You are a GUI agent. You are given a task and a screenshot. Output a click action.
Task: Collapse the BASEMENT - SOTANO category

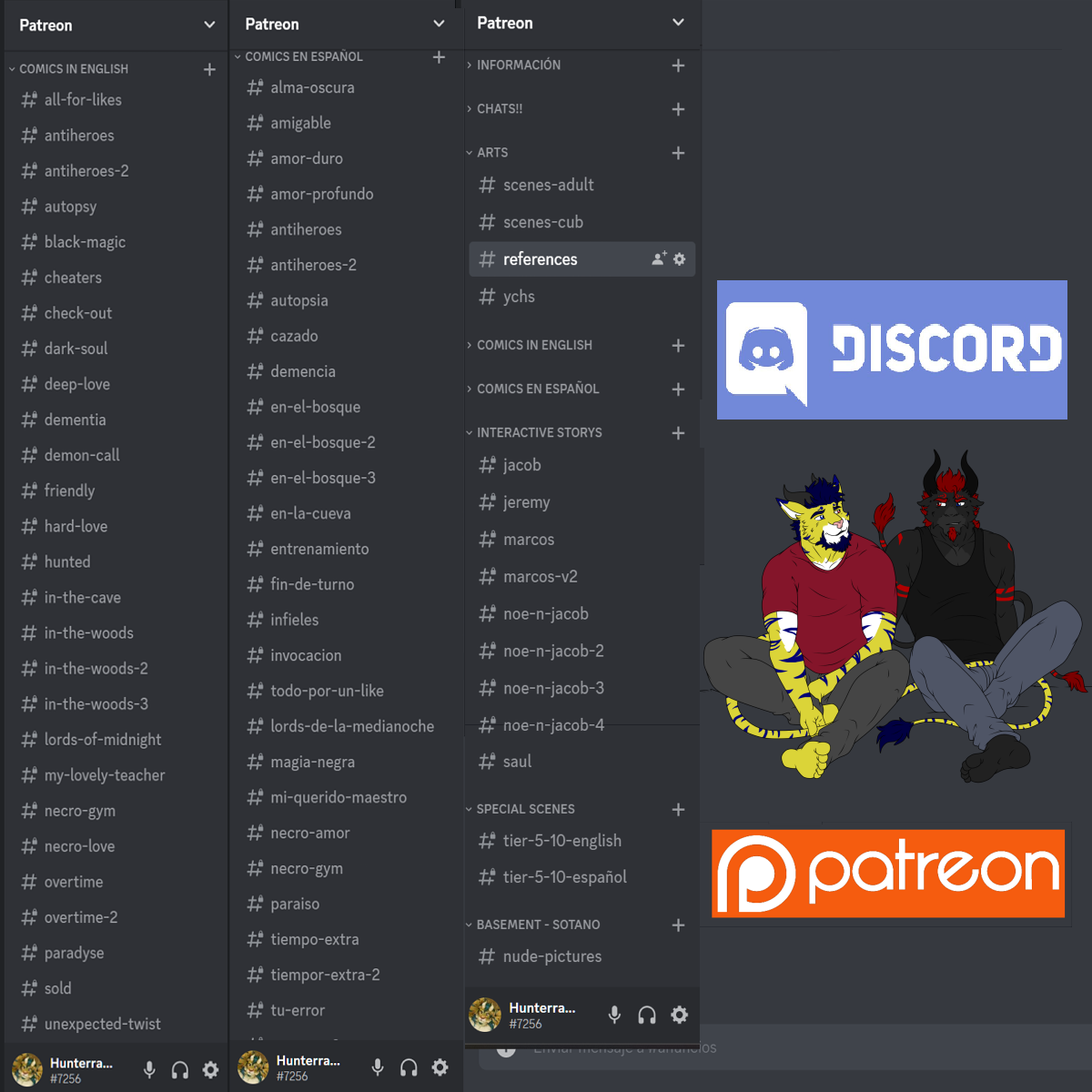click(538, 925)
